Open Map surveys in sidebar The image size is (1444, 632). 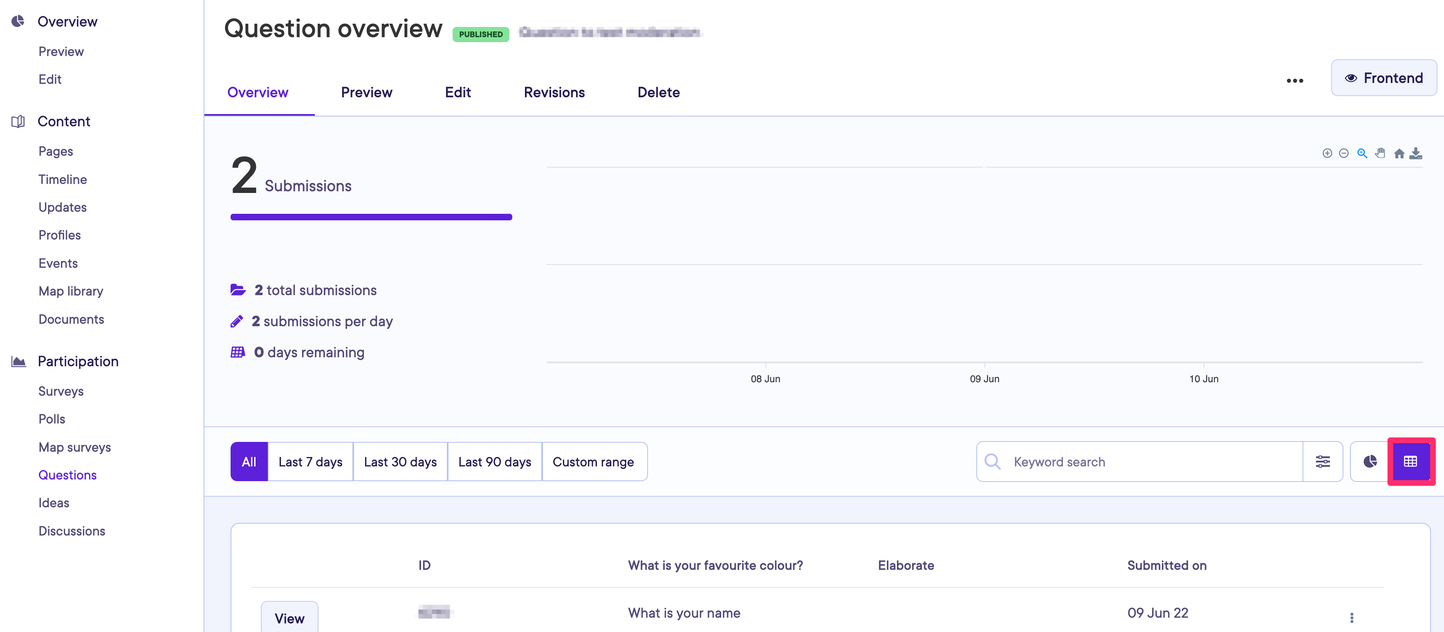[75, 447]
